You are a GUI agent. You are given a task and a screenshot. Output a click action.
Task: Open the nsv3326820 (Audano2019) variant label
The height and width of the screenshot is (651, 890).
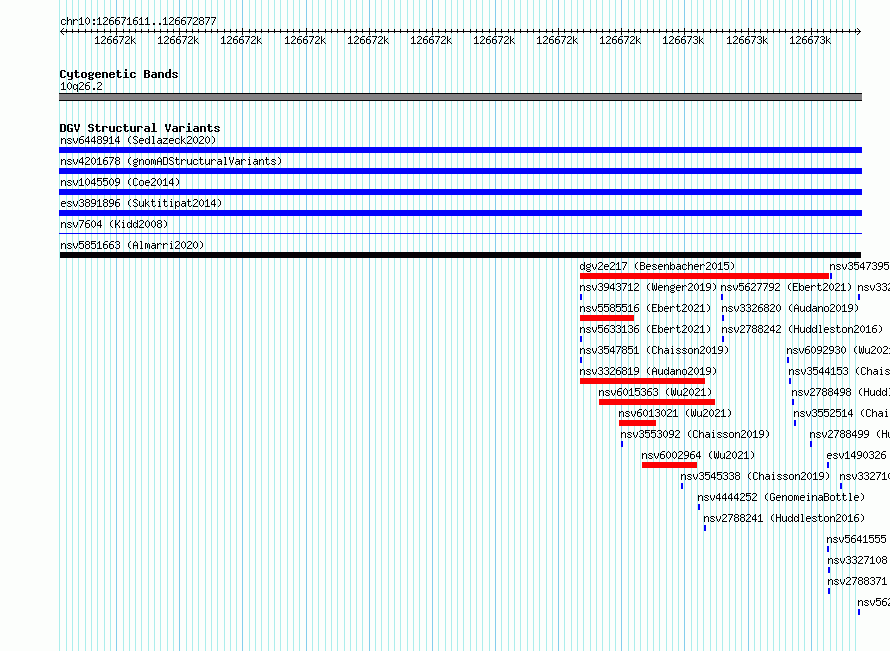pyautogui.click(x=790, y=308)
